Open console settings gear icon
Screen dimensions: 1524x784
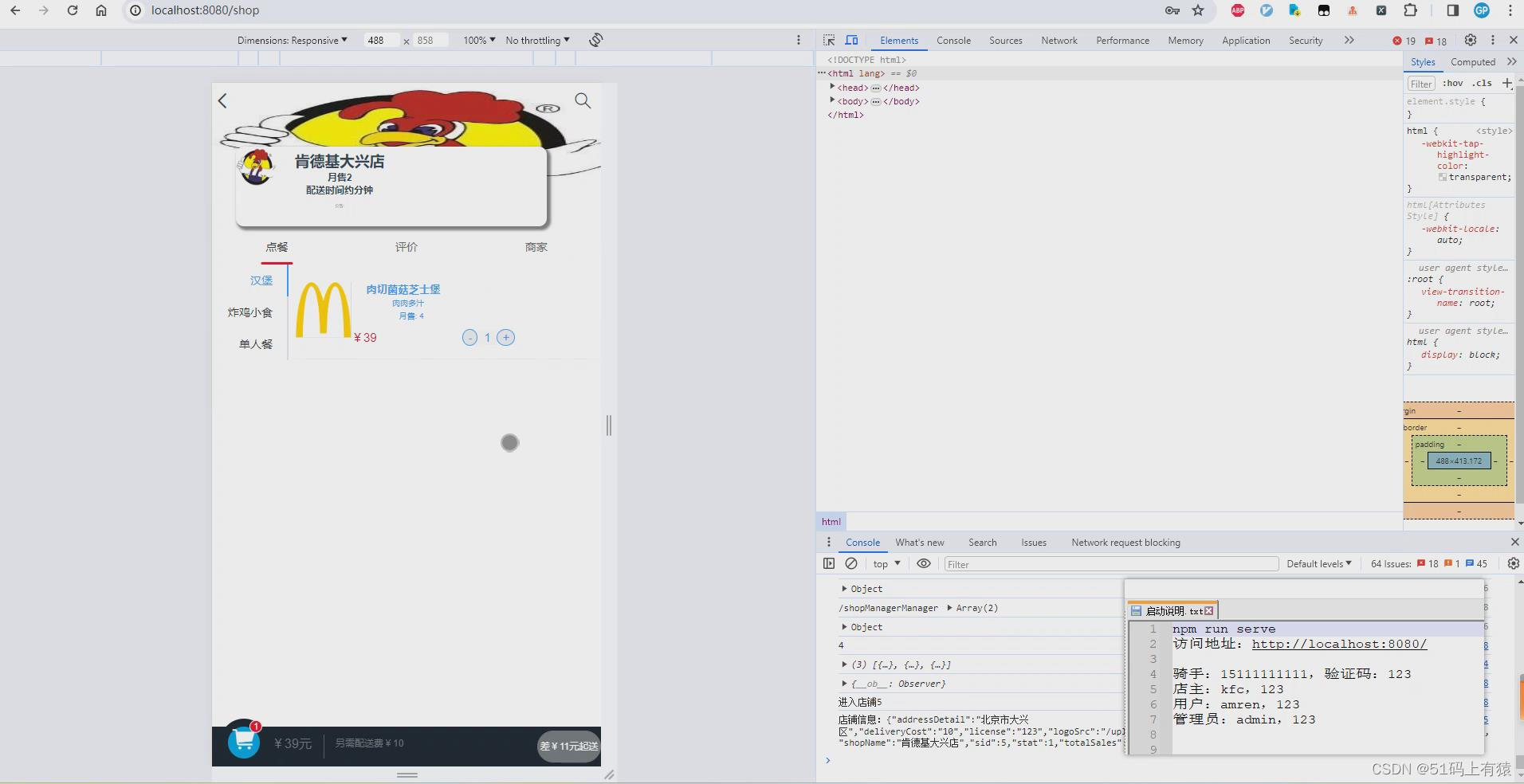pyautogui.click(x=1513, y=563)
